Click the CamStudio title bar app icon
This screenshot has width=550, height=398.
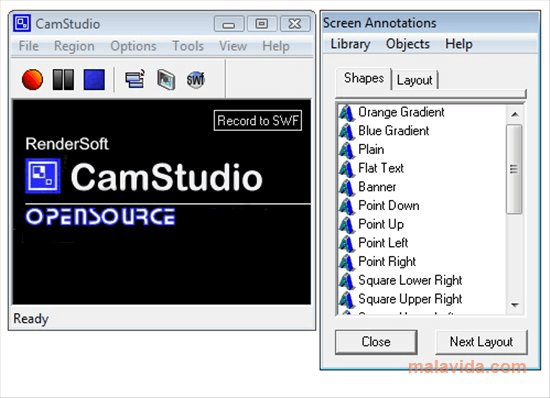point(22,23)
